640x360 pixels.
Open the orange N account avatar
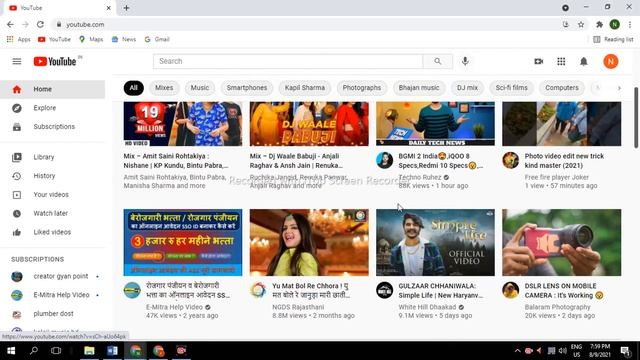tap(611, 62)
